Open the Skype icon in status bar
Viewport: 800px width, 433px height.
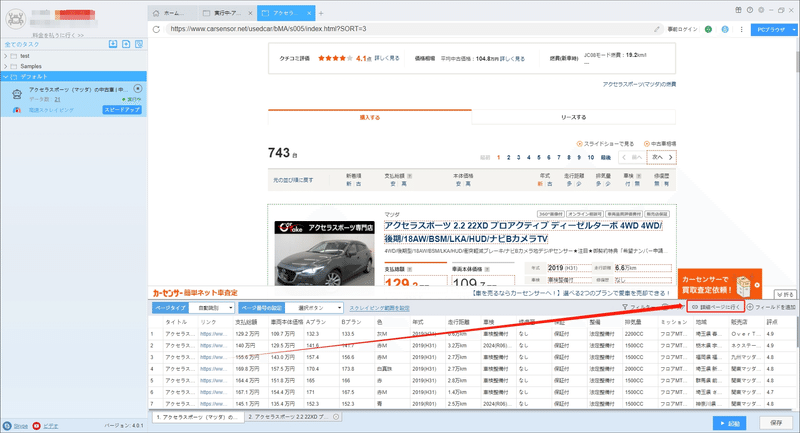pos(7,426)
